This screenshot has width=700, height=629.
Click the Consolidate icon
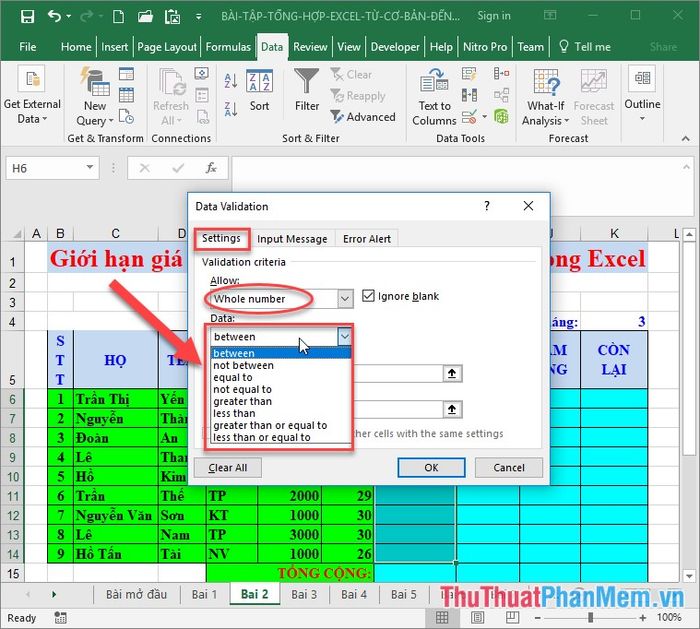tap(501, 73)
